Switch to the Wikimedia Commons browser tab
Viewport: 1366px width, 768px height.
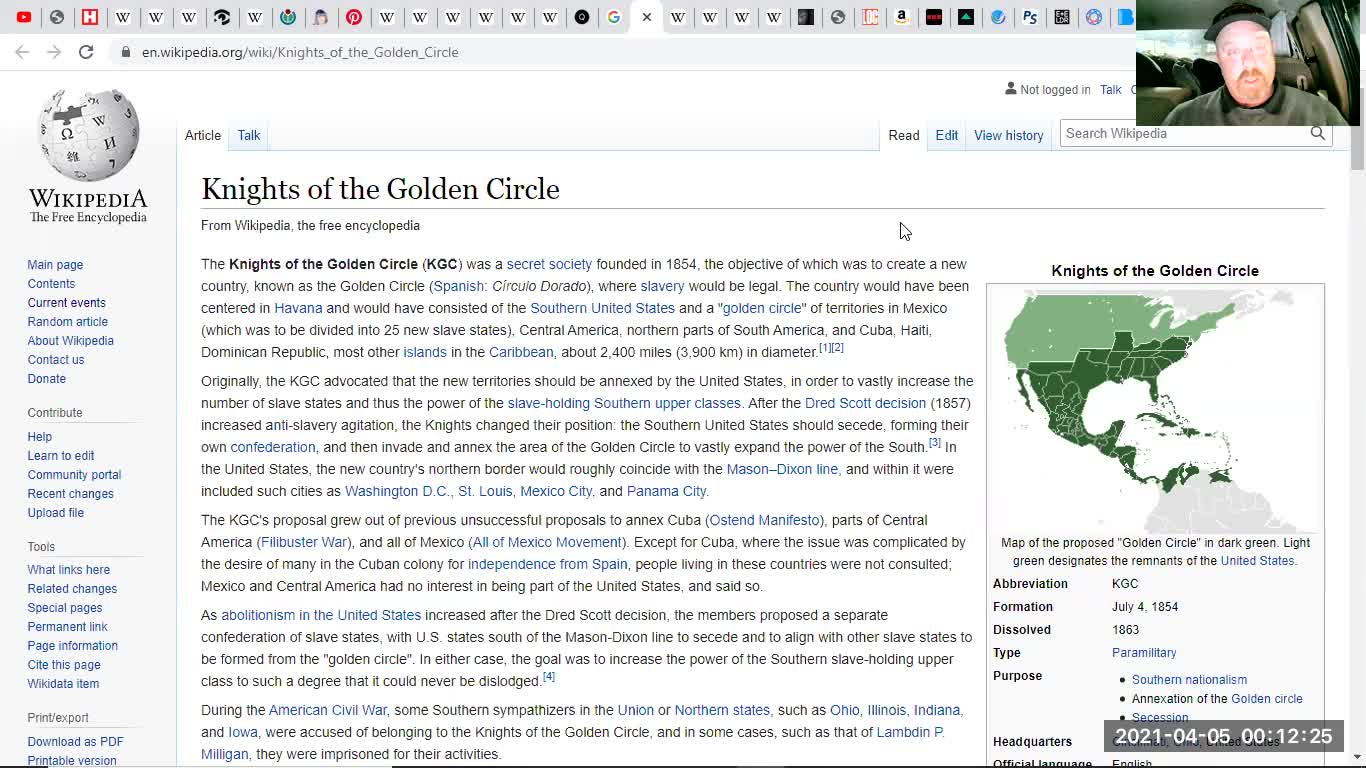click(x=288, y=17)
